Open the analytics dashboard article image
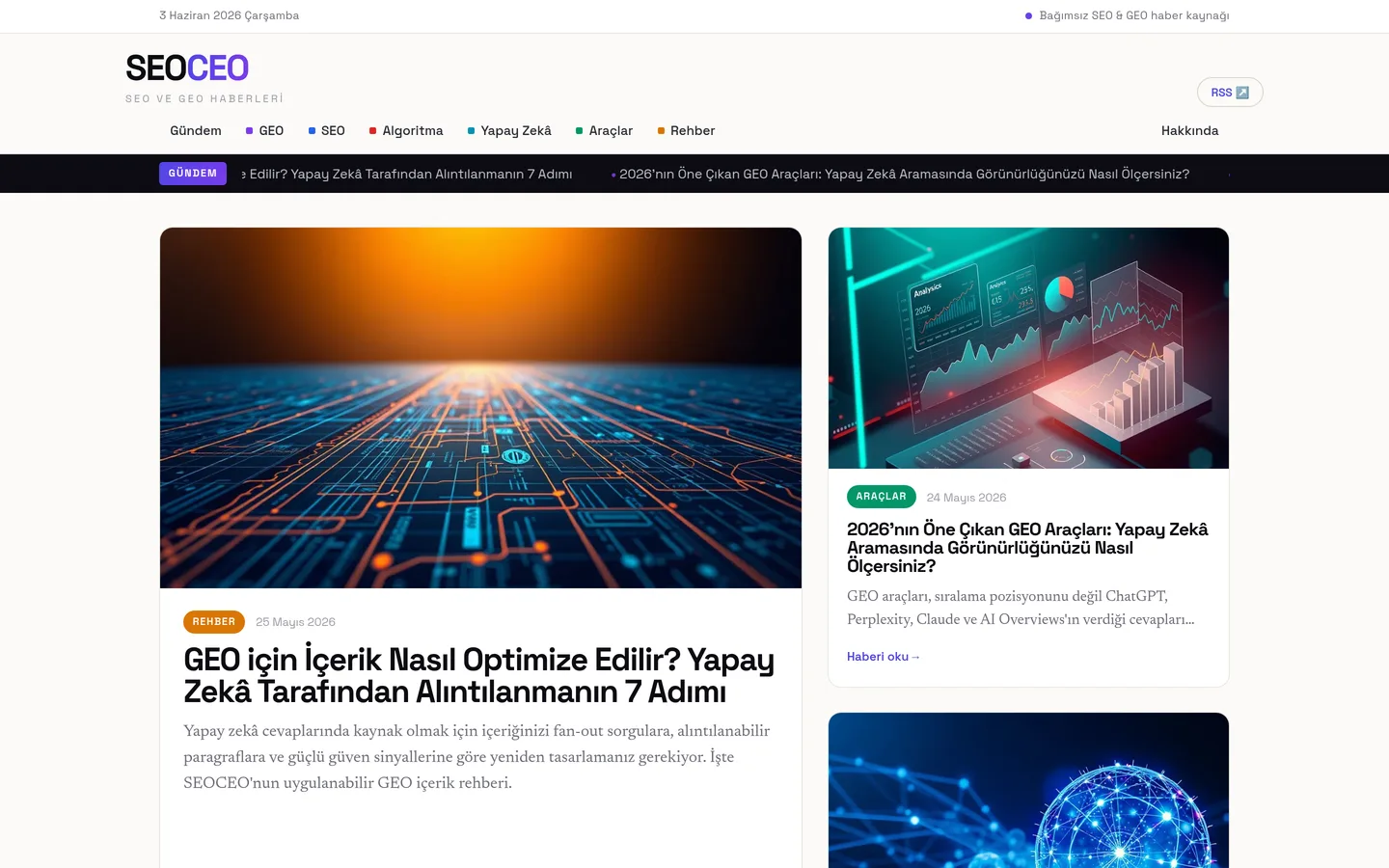Image resolution: width=1389 pixels, height=868 pixels. coord(1028,348)
